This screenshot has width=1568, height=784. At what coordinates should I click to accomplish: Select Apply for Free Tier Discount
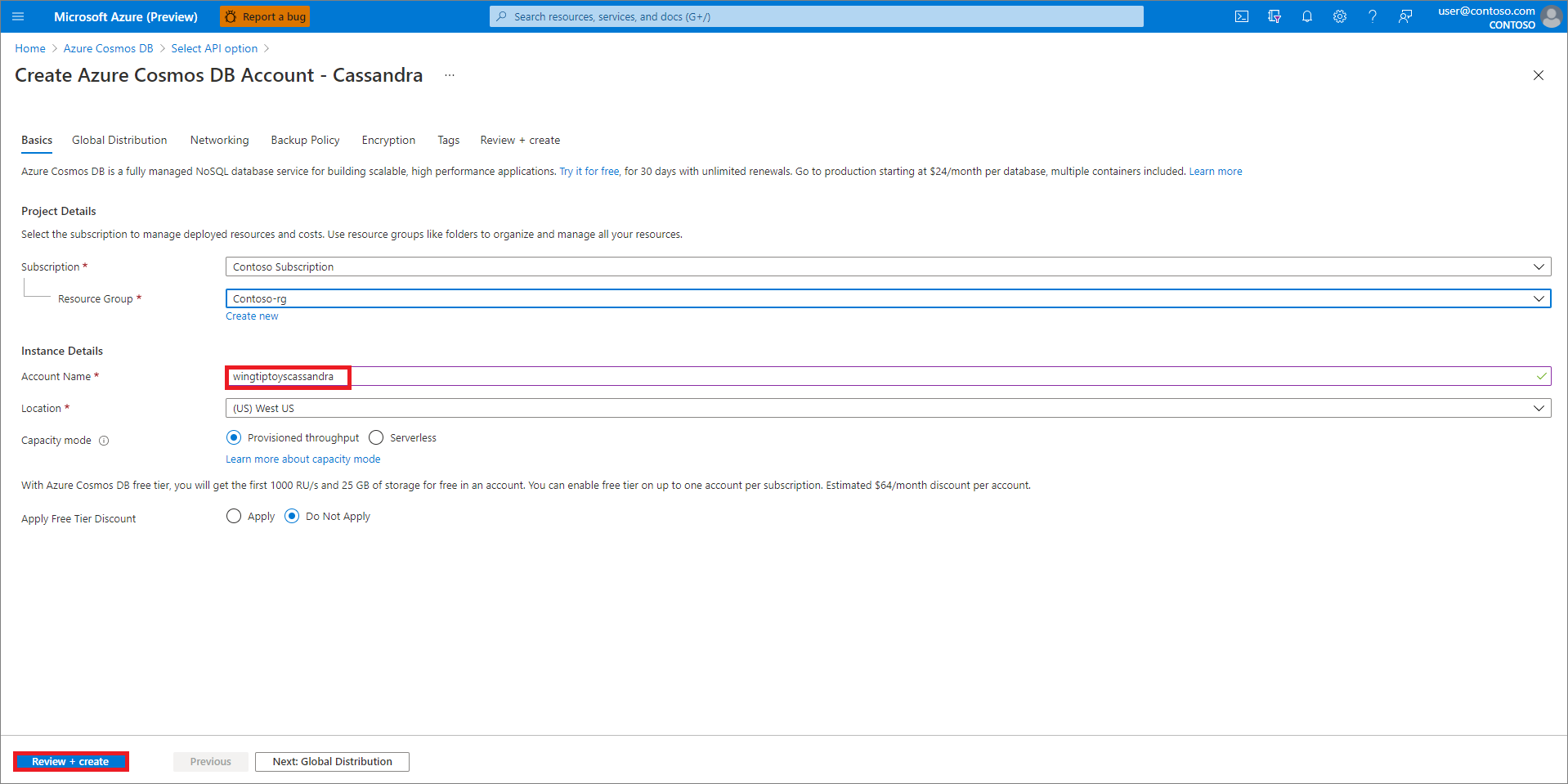tap(234, 516)
